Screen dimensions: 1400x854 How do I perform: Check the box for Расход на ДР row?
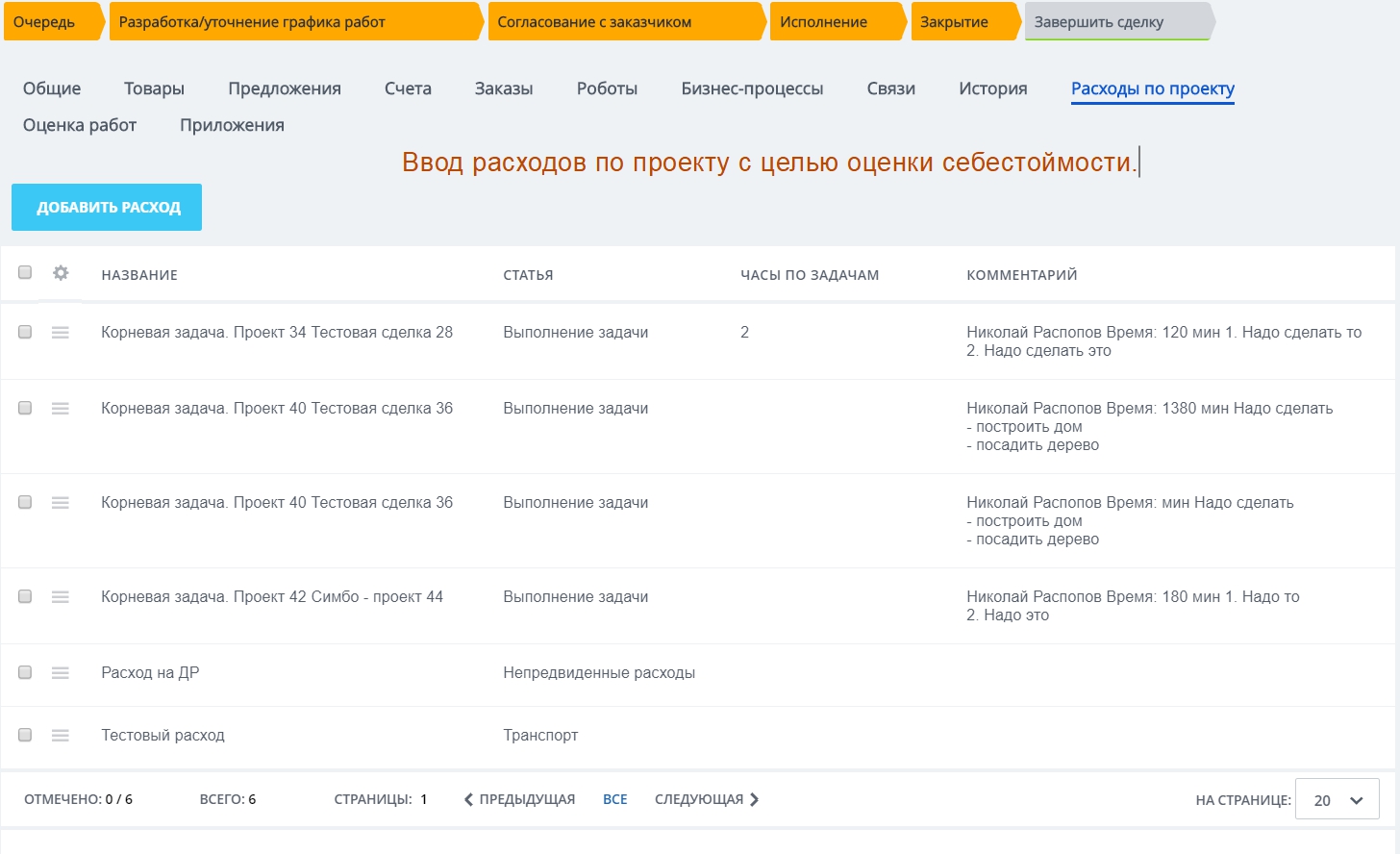[x=25, y=673]
